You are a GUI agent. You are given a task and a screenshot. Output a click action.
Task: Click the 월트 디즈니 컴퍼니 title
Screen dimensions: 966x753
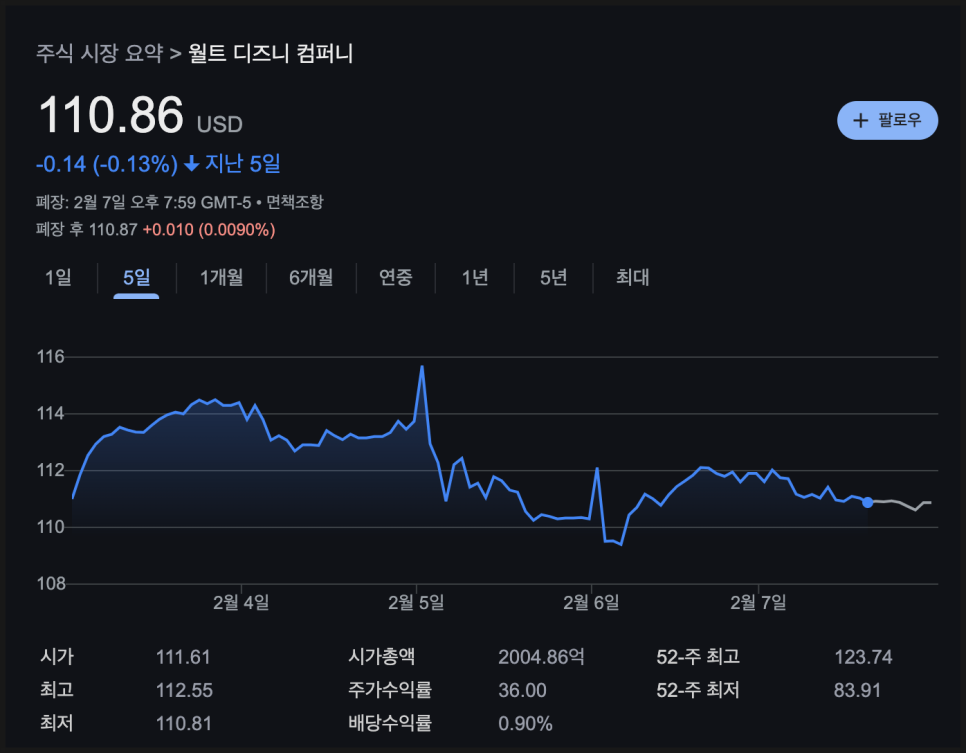270,53
